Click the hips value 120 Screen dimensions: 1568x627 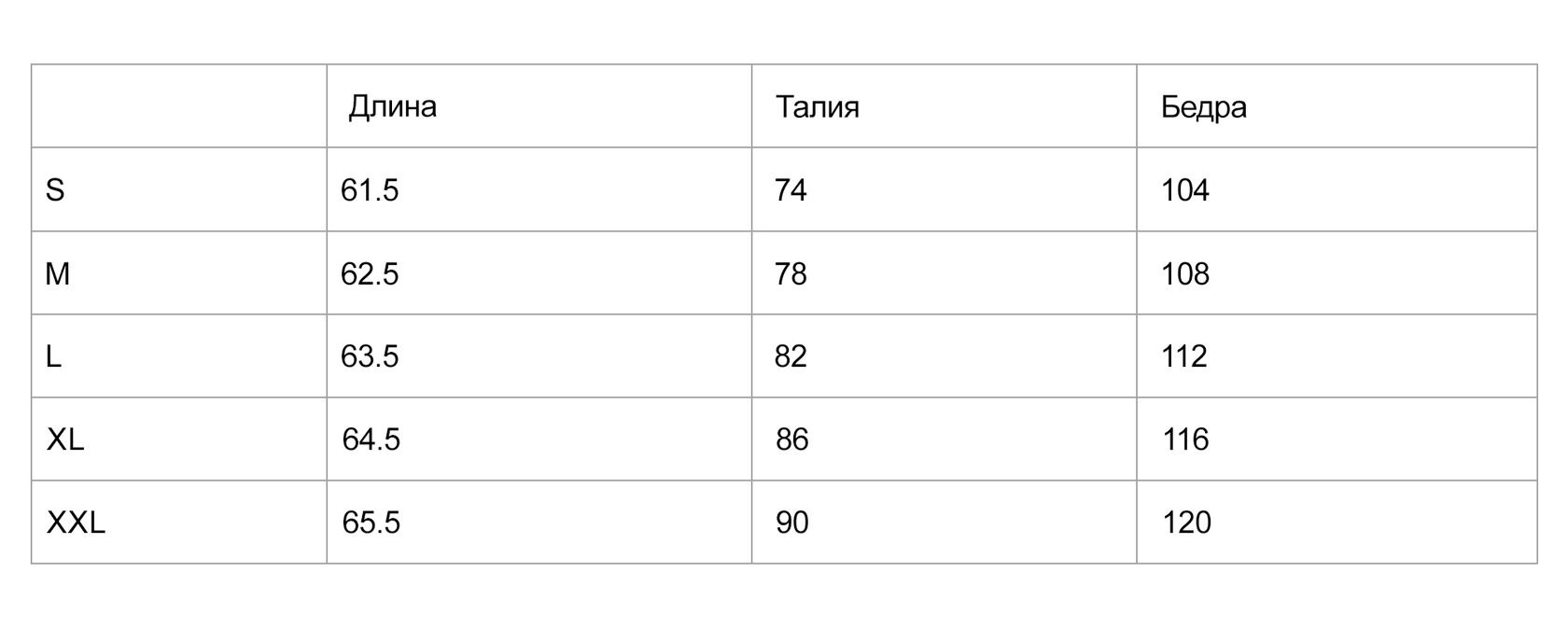1187,522
